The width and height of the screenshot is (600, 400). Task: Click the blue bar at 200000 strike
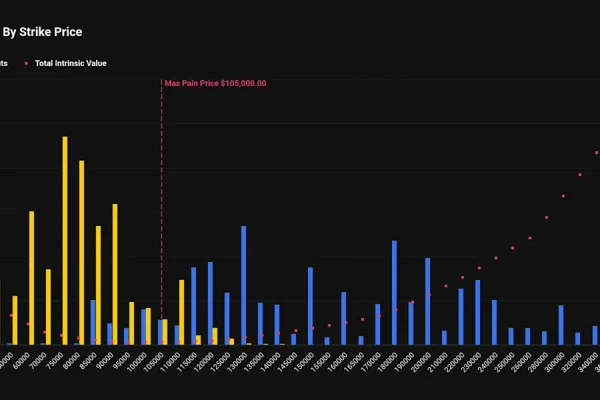[427, 301]
